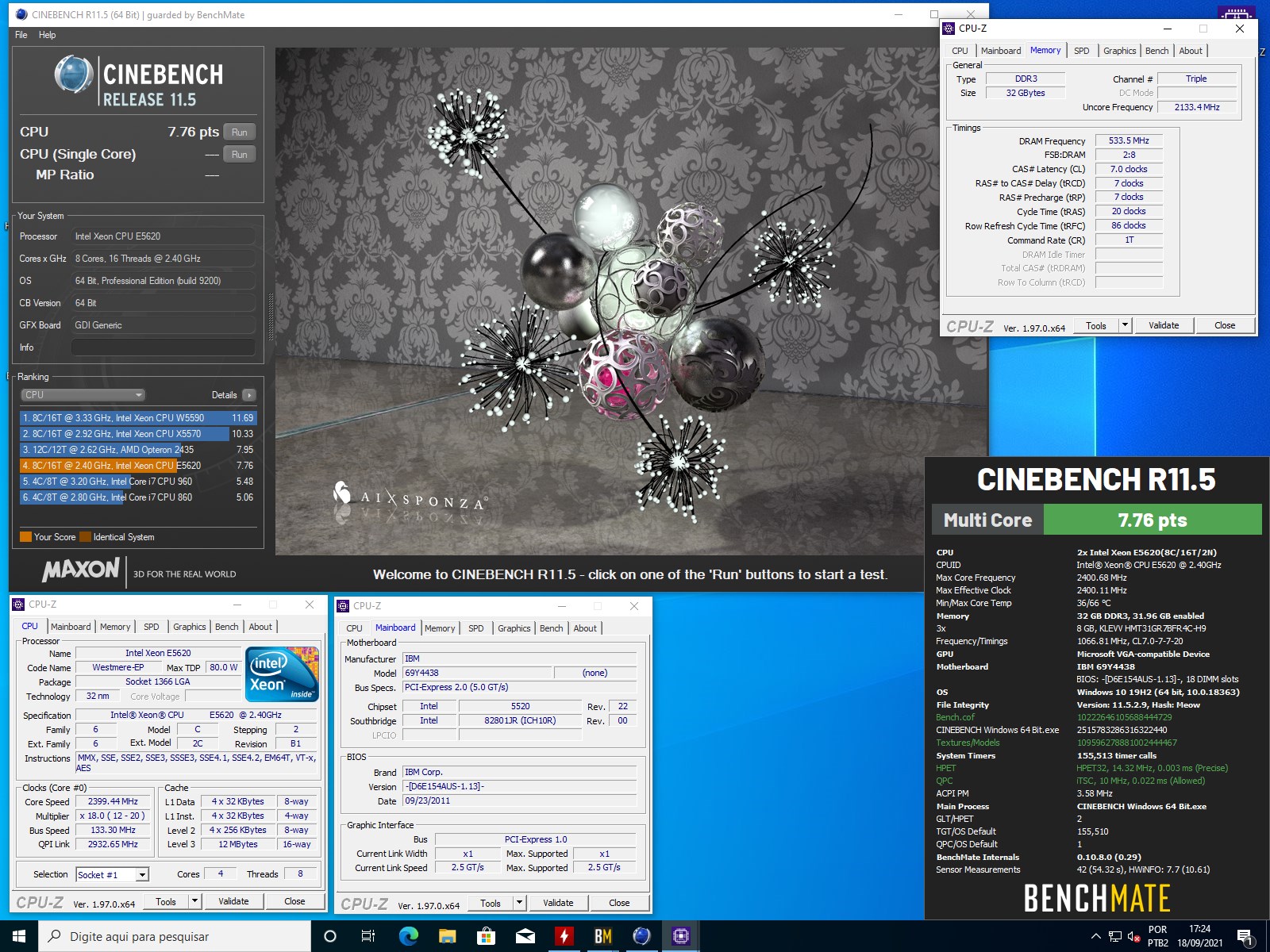The image size is (1270, 952).
Task: Click CPU-Z title icon in Memory window
Action: click(x=949, y=29)
